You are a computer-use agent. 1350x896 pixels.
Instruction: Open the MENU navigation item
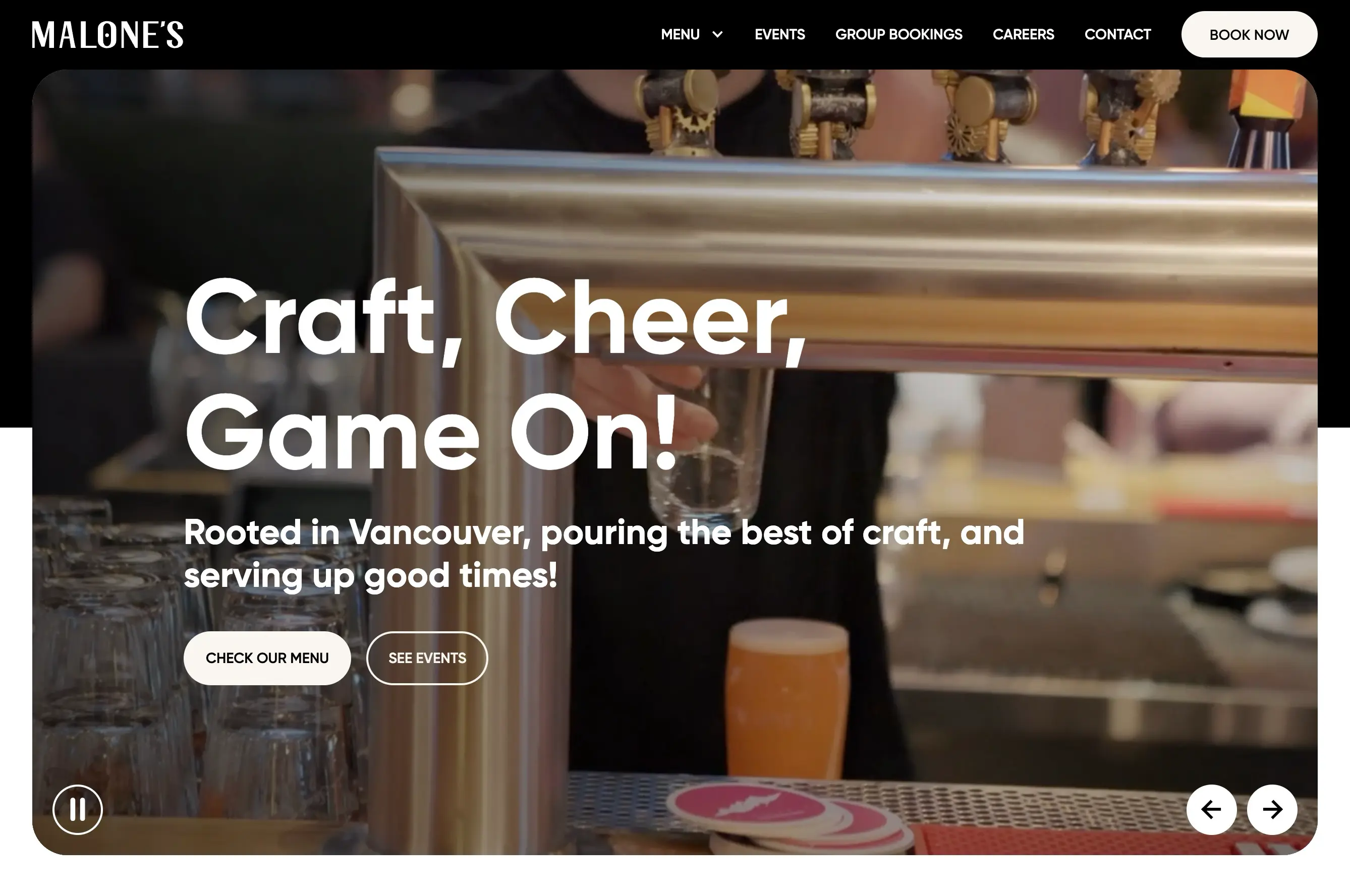(x=680, y=34)
